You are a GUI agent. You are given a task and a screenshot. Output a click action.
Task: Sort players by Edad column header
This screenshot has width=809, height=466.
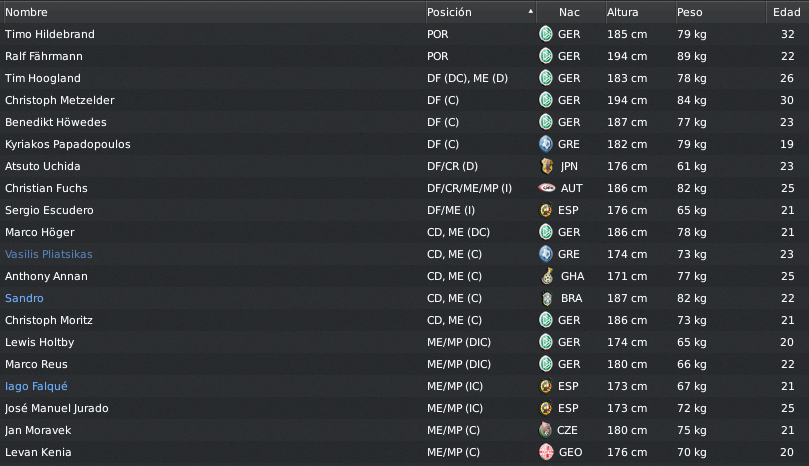click(787, 12)
